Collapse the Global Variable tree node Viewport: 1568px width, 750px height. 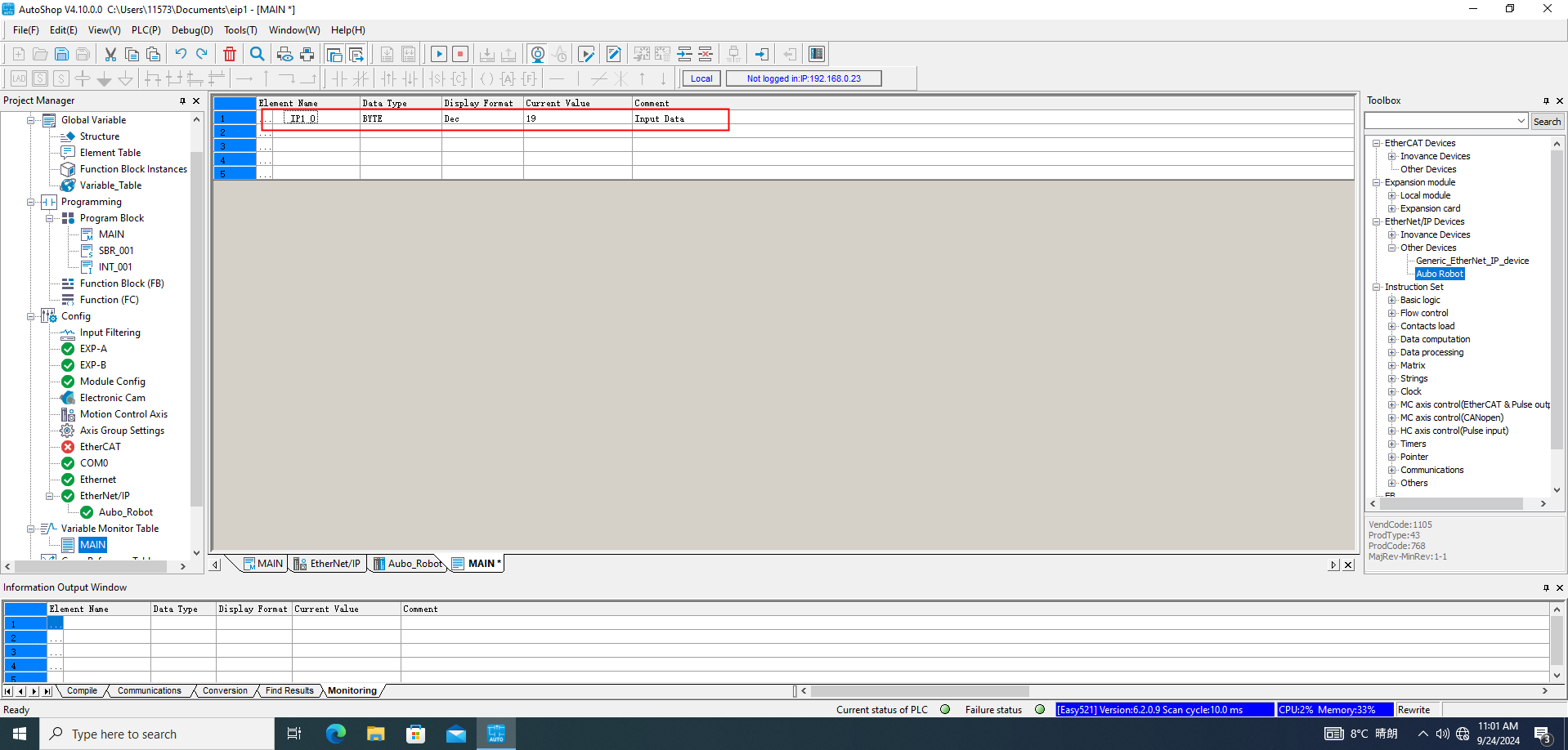click(x=31, y=120)
